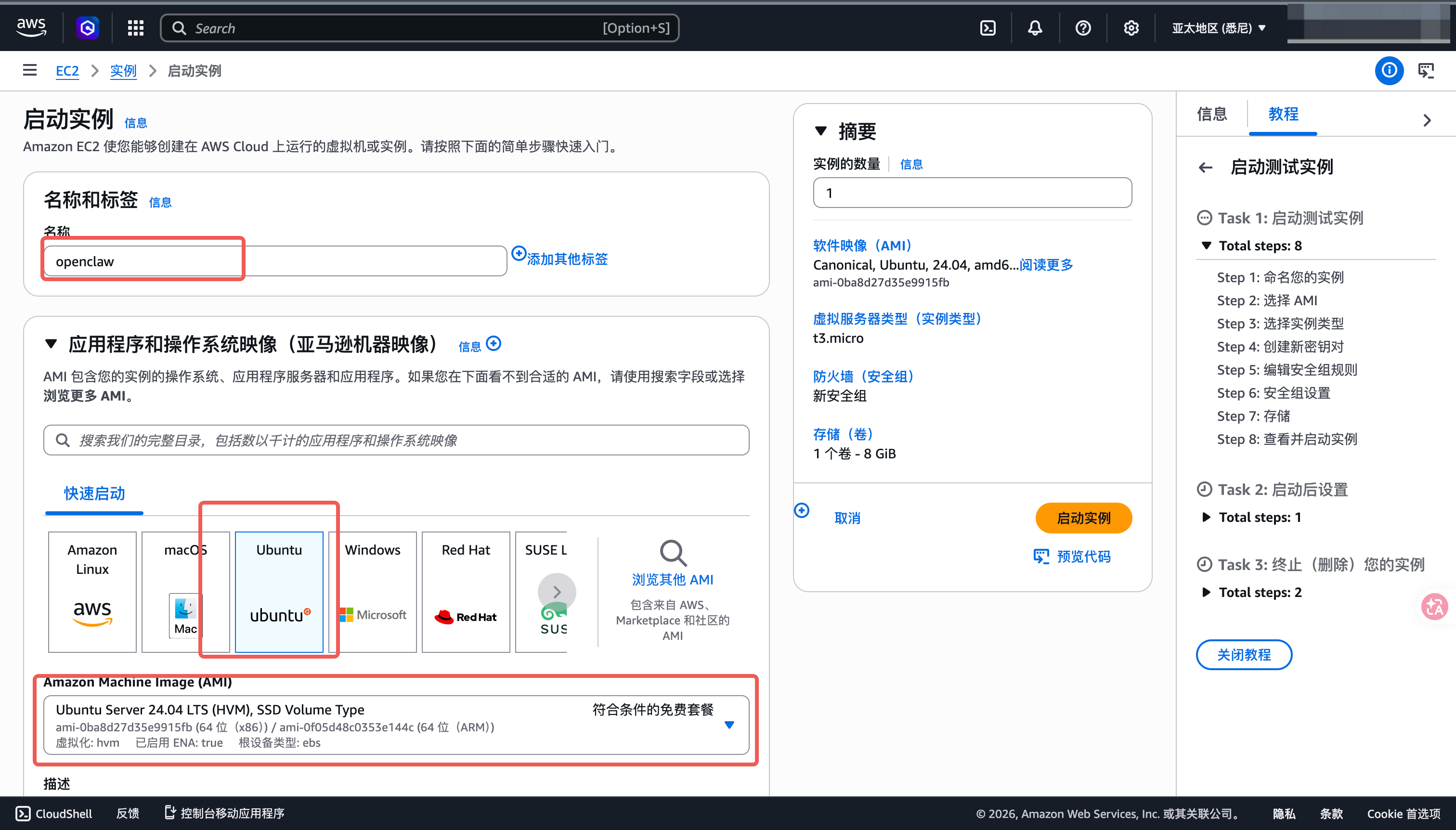Open the Asia Pacific Sydney region dropdown

coord(1218,28)
